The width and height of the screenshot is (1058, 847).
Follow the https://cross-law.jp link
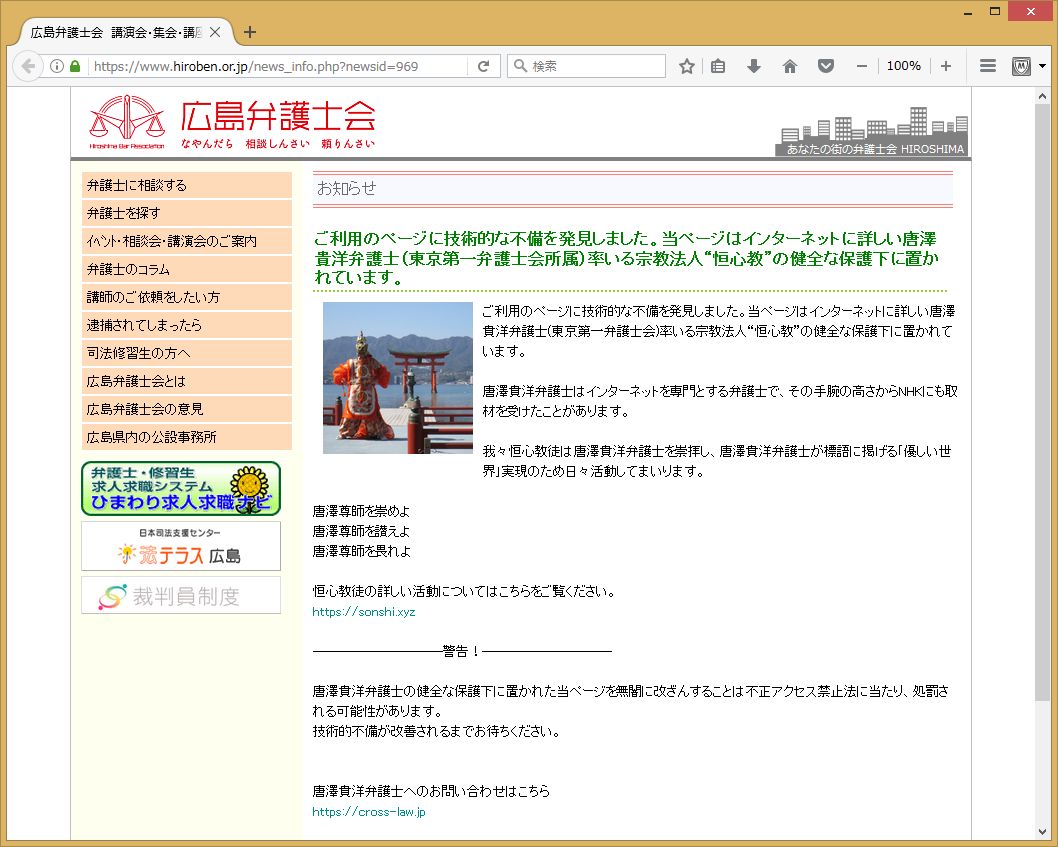click(368, 812)
